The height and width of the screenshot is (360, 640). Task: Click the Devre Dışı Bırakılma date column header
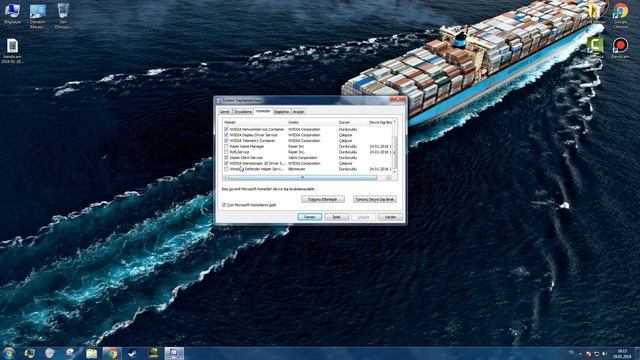(x=380, y=122)
